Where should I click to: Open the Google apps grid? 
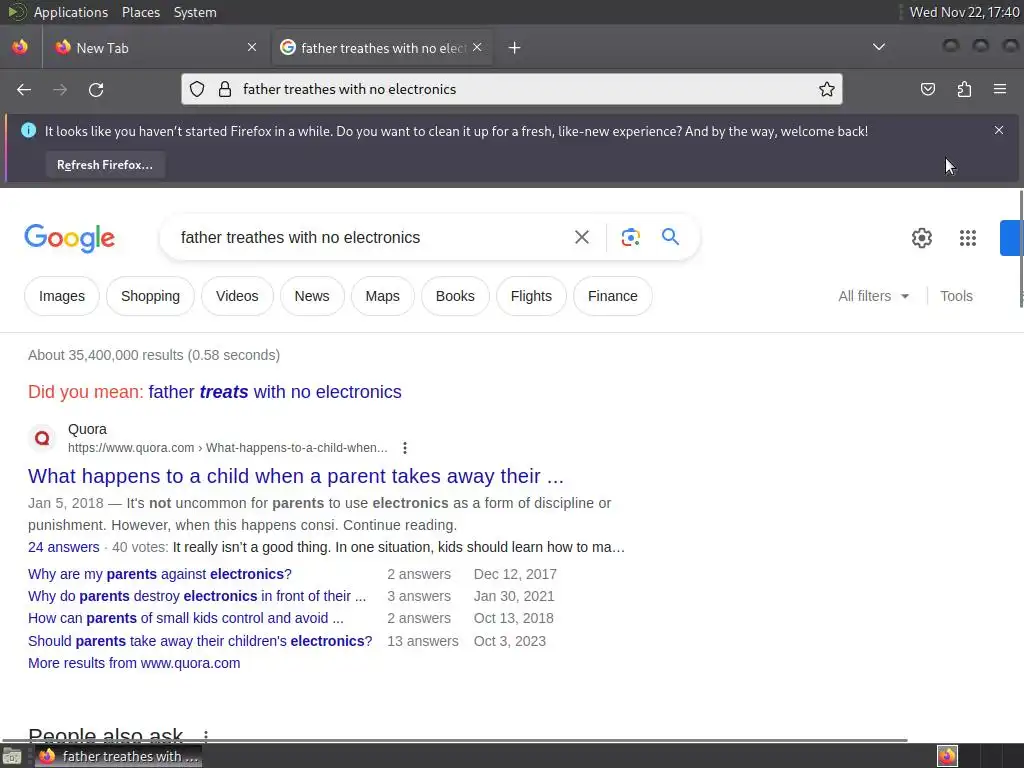[968, 238]
